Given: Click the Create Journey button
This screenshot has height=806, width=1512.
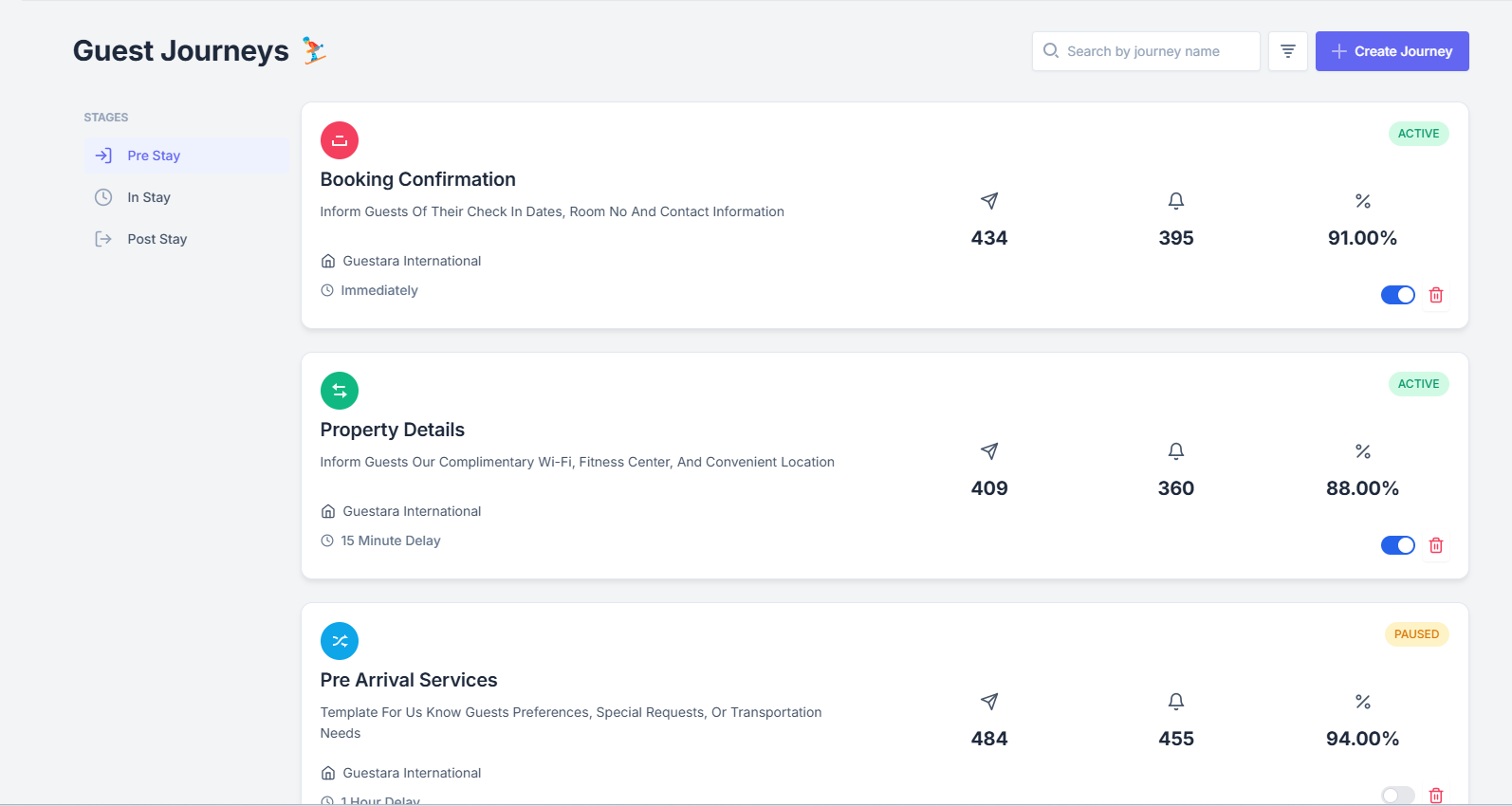Looking at the screenshot, I should pyautogui.click(x=1392, y=51).
